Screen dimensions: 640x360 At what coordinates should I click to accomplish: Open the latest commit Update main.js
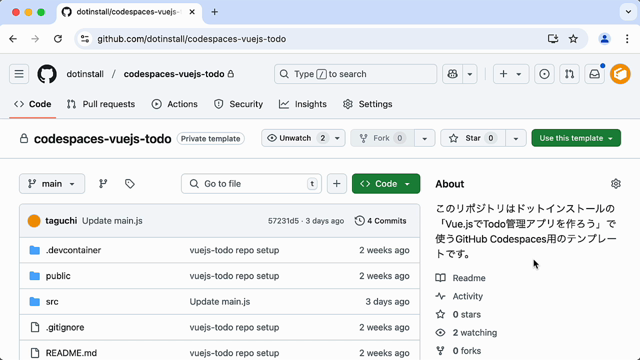[112, 221]
